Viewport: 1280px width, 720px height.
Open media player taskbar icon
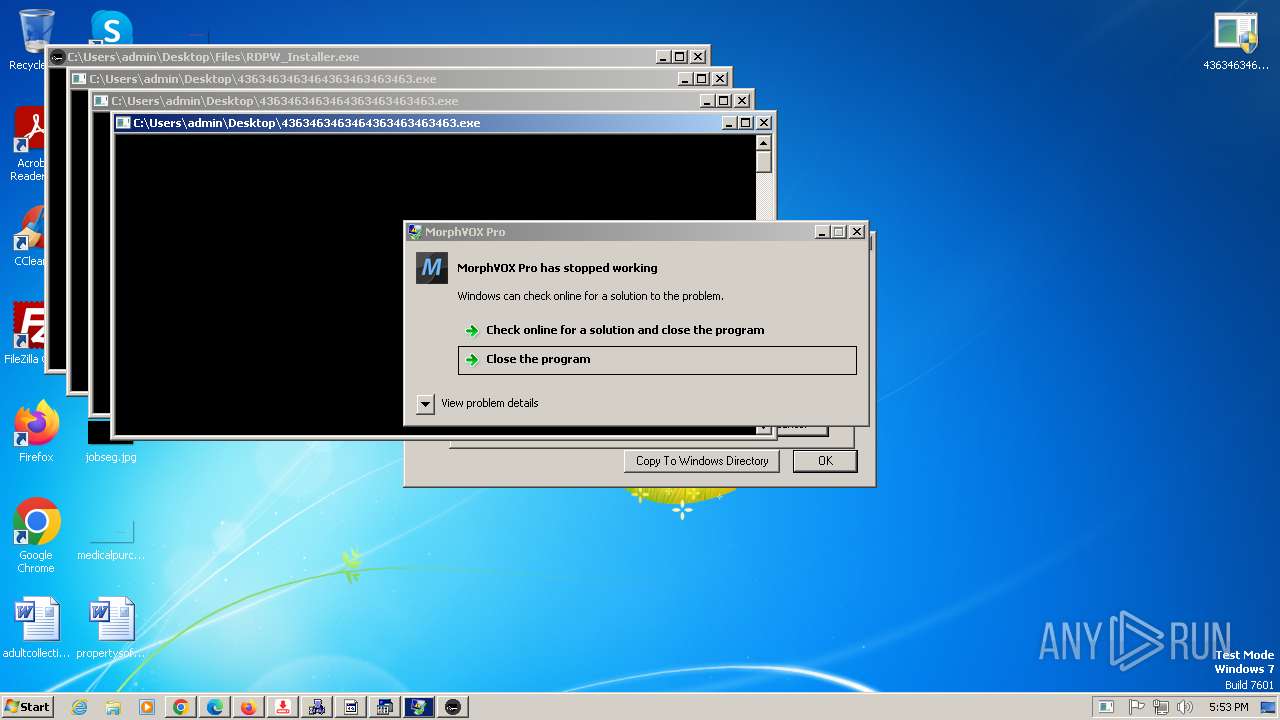click(x=147, y=707)
